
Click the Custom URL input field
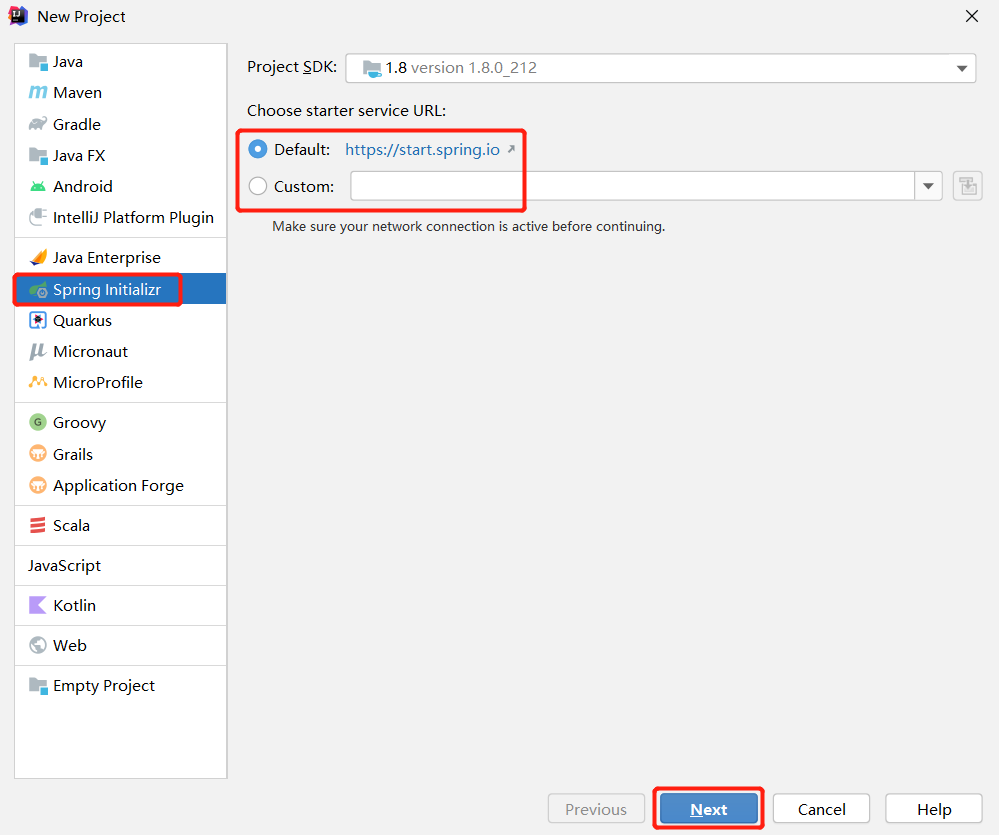tap(633, 186)
